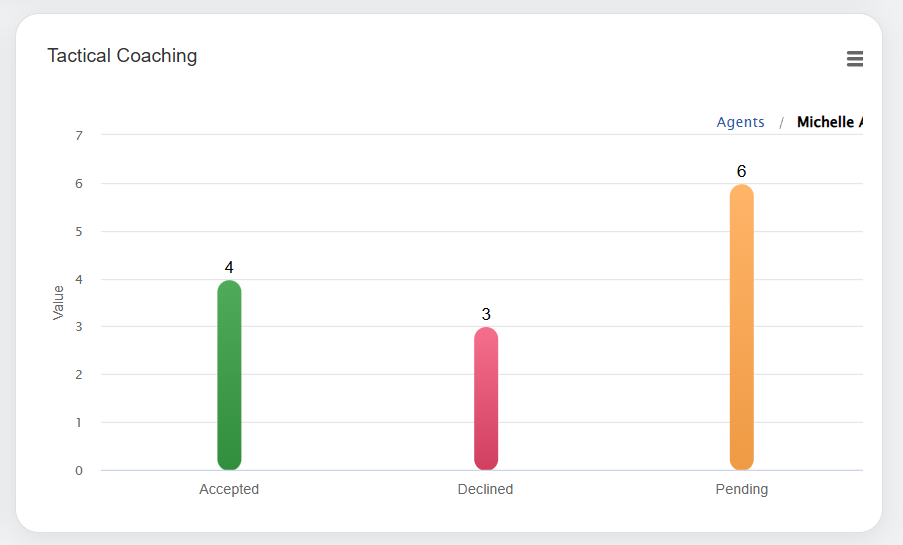Click the Tactical Coaching chart title

click(122, 56)
